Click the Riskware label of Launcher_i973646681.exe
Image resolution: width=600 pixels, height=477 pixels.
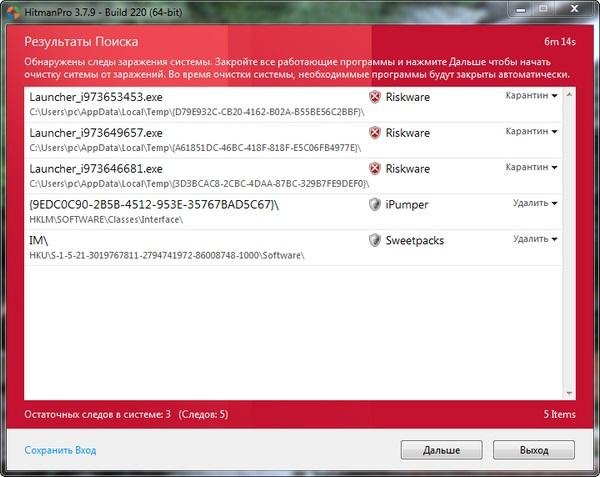tap(408, 169)
